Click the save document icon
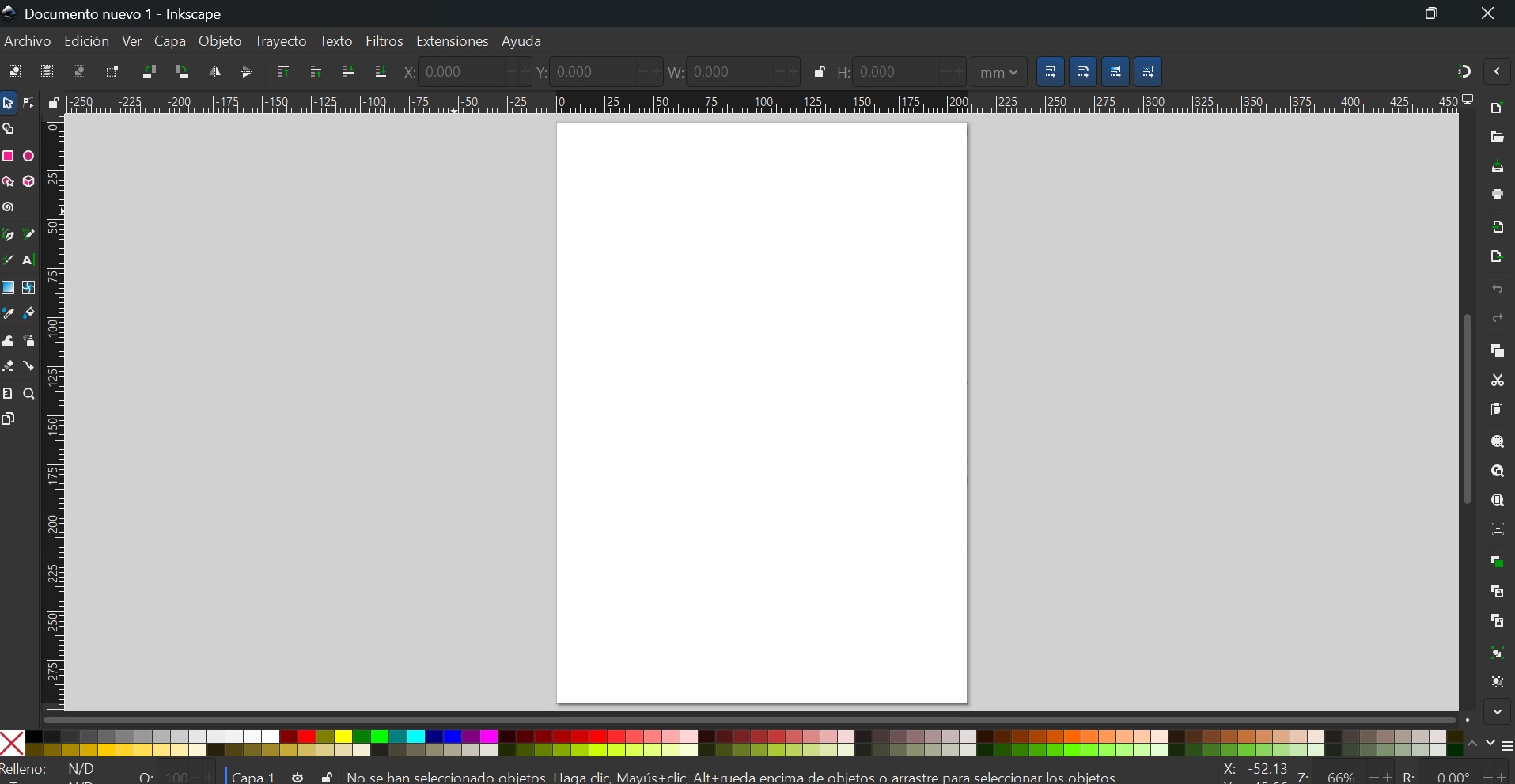 [1498, 167]
